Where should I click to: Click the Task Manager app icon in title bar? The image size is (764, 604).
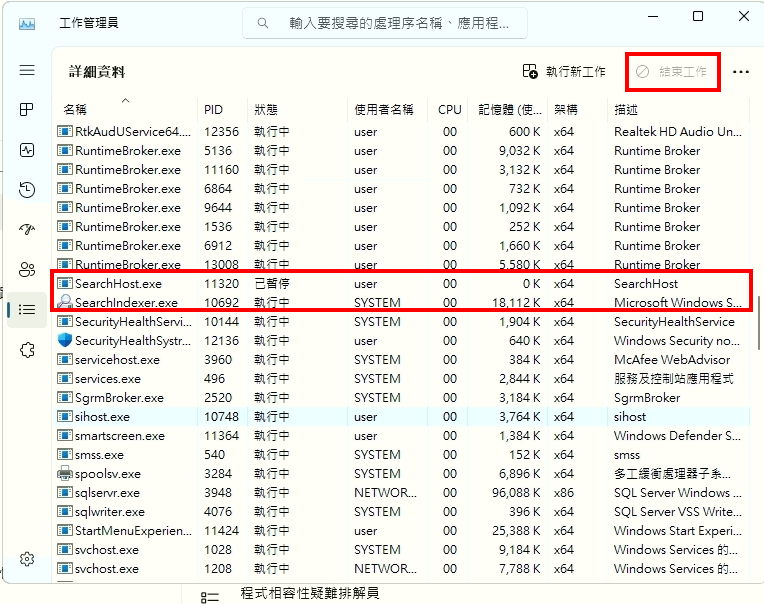click(x=27, y=23)
